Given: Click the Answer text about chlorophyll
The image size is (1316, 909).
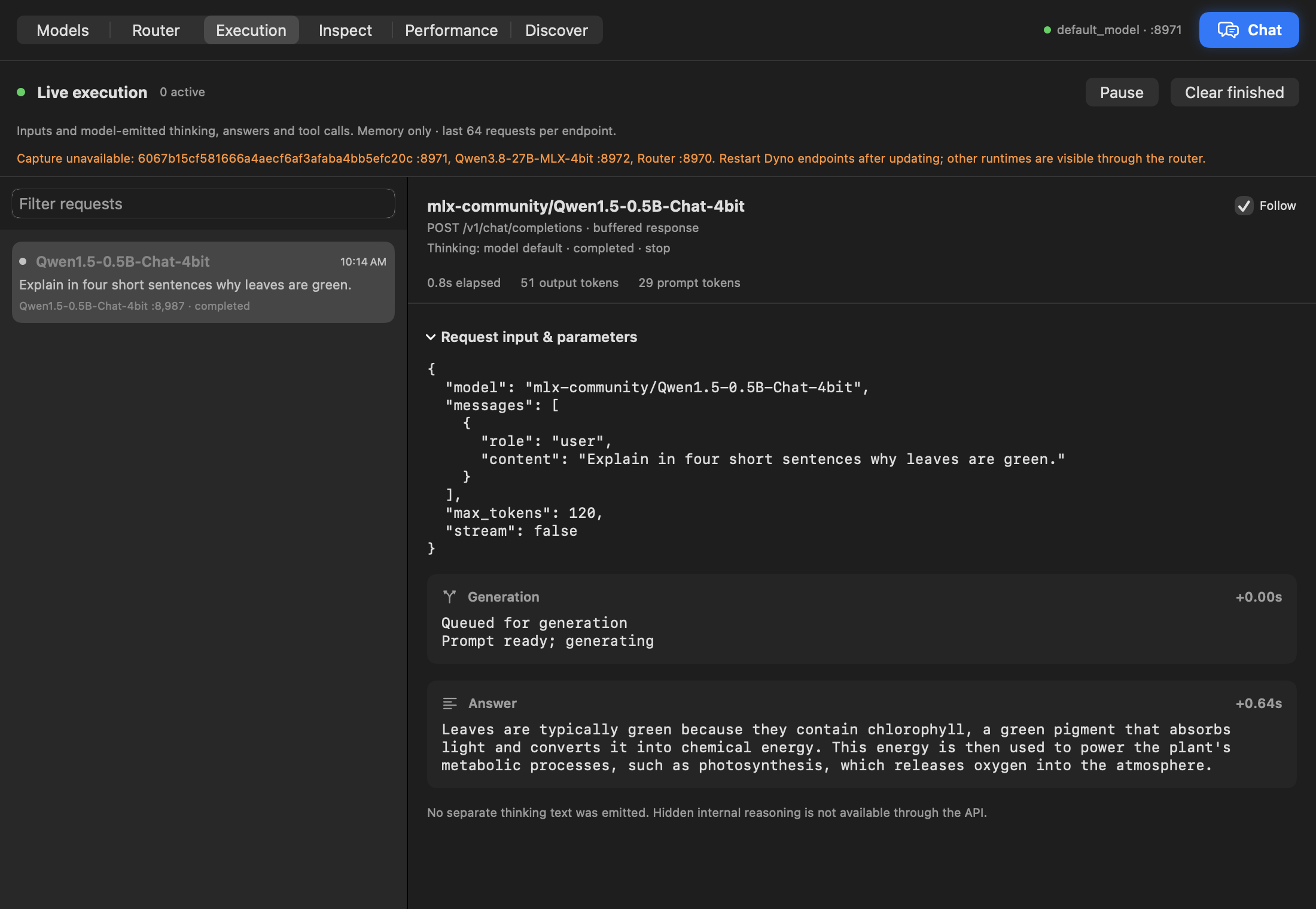Looking at the screenshot, I should (x=836, y=748).
